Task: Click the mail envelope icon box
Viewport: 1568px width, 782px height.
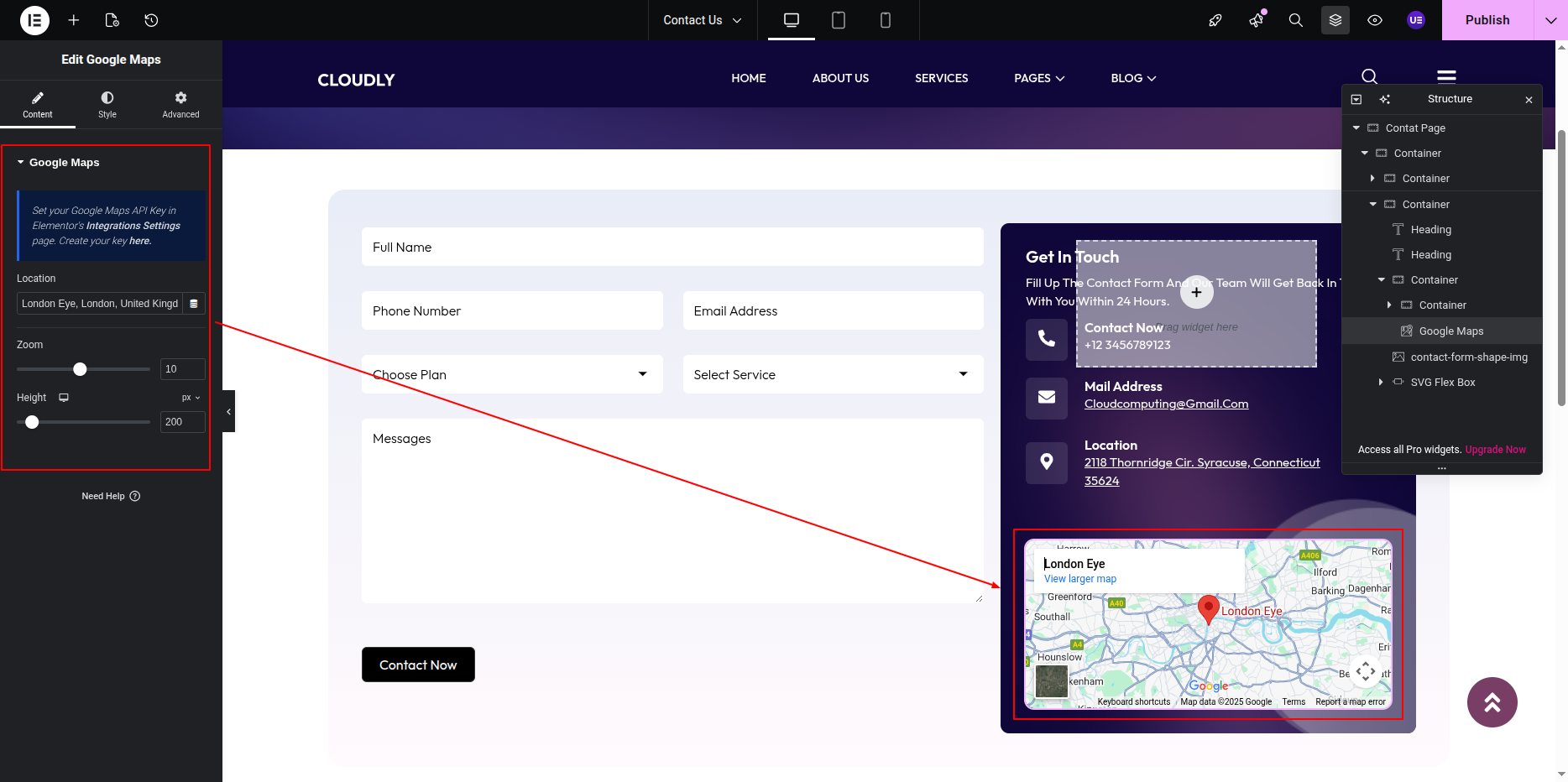Action: [1047, 398]
